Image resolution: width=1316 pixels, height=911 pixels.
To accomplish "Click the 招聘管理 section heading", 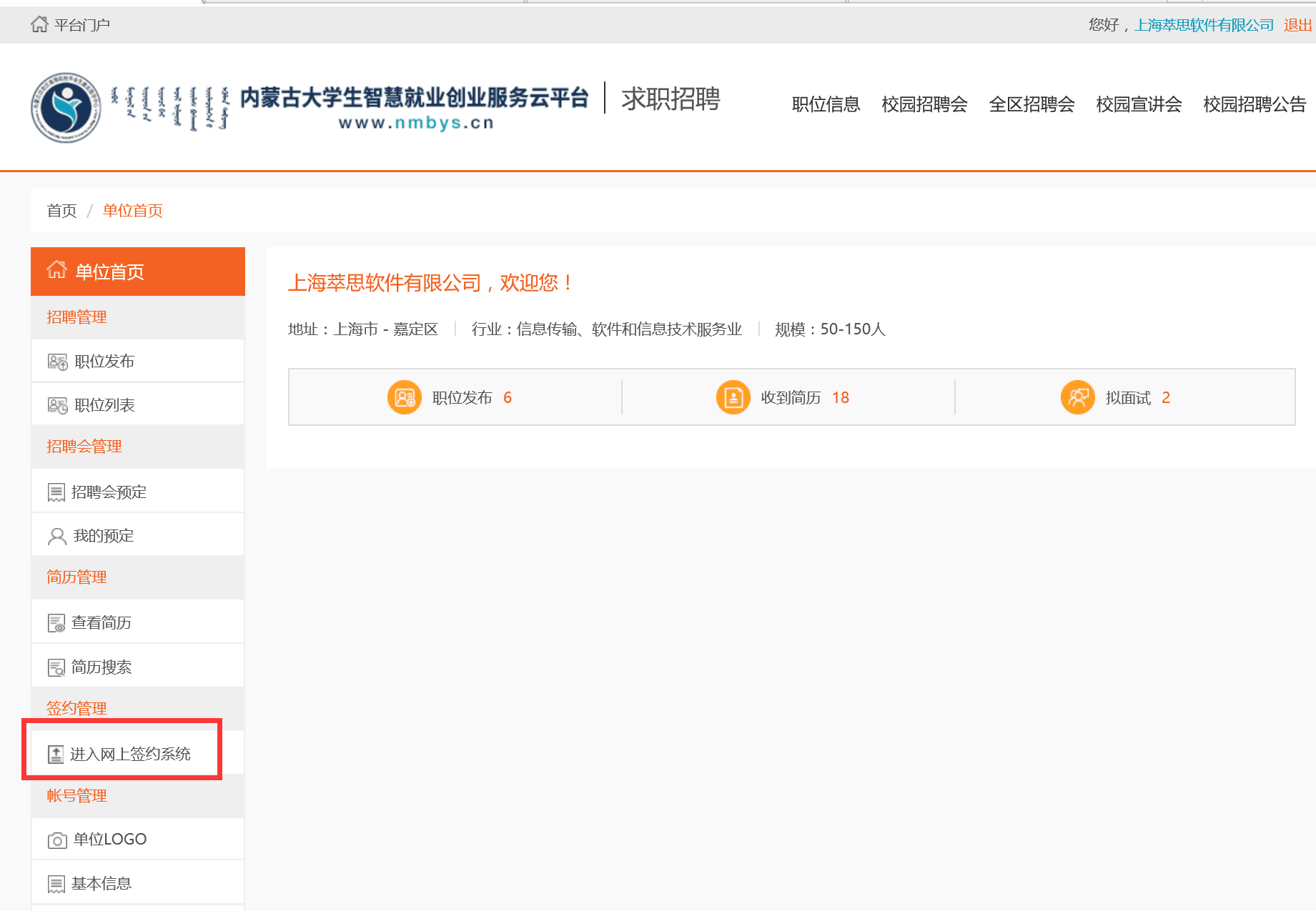I will pyautogui.click(x=76, y=317).
